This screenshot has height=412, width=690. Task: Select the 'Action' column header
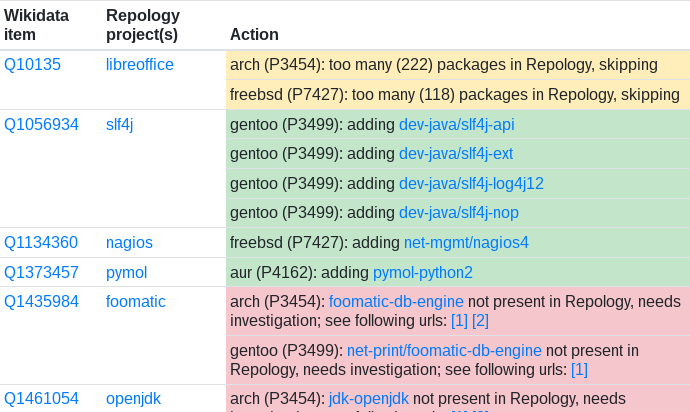click(254, 34)
